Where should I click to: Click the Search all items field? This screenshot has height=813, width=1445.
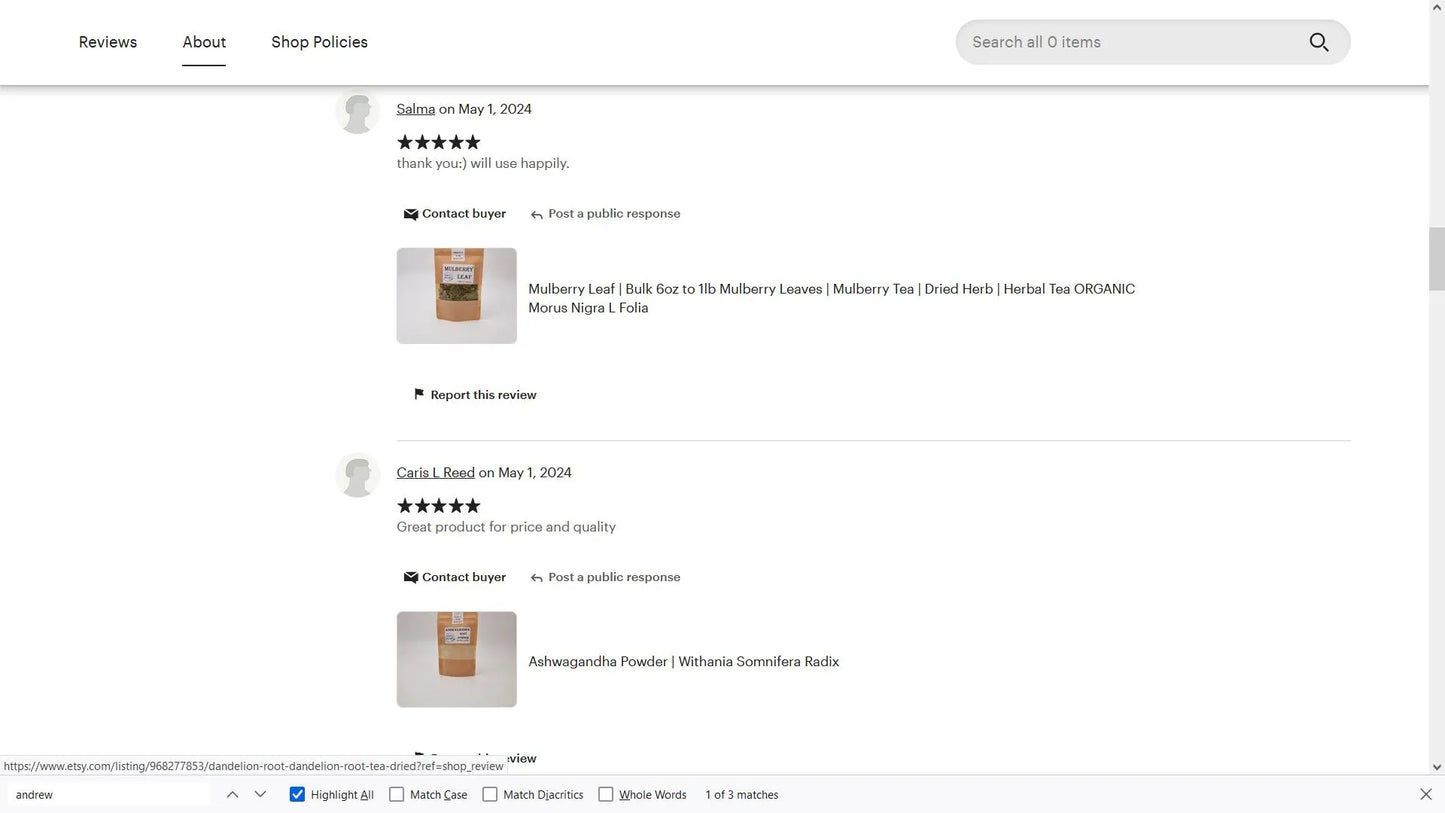[x=1130, y=42]
